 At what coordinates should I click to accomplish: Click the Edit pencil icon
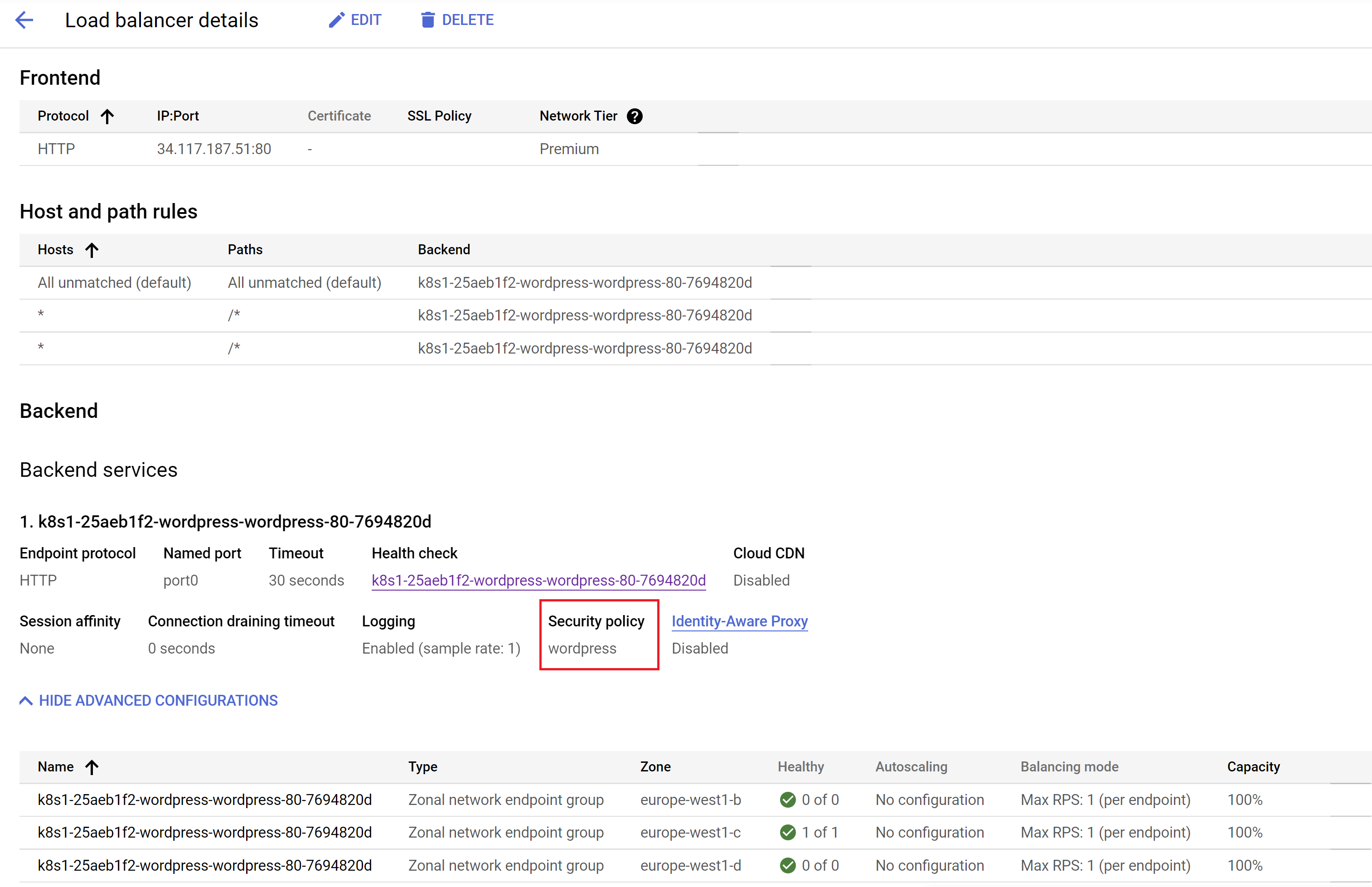(337, 19)
